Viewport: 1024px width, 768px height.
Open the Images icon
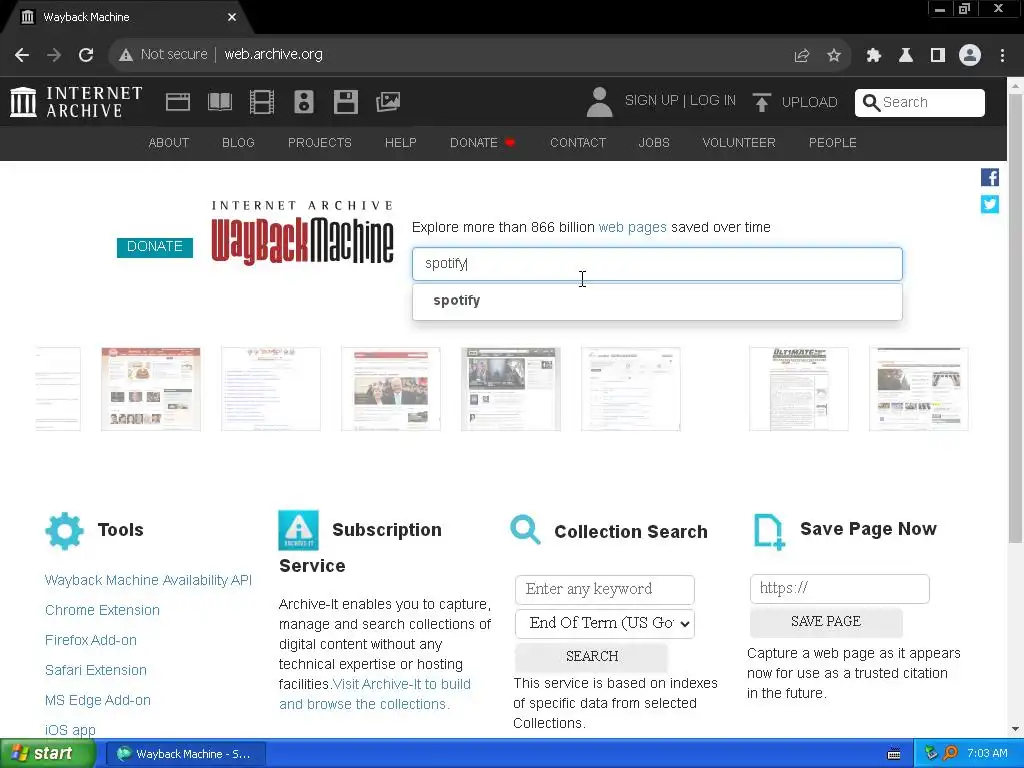[x=388, y=102]
